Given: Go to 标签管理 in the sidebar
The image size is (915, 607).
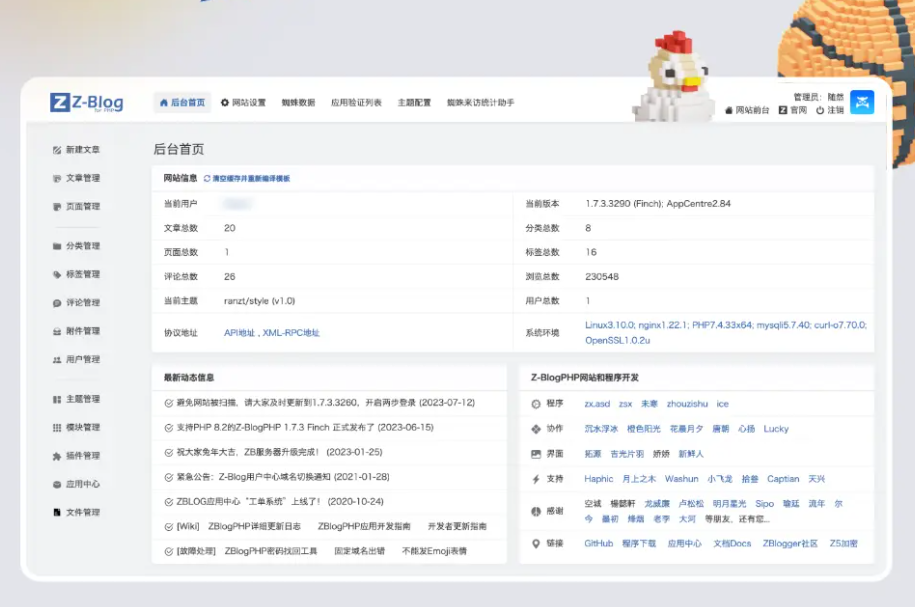Looking at the screenshot, I should pos(76,274).
